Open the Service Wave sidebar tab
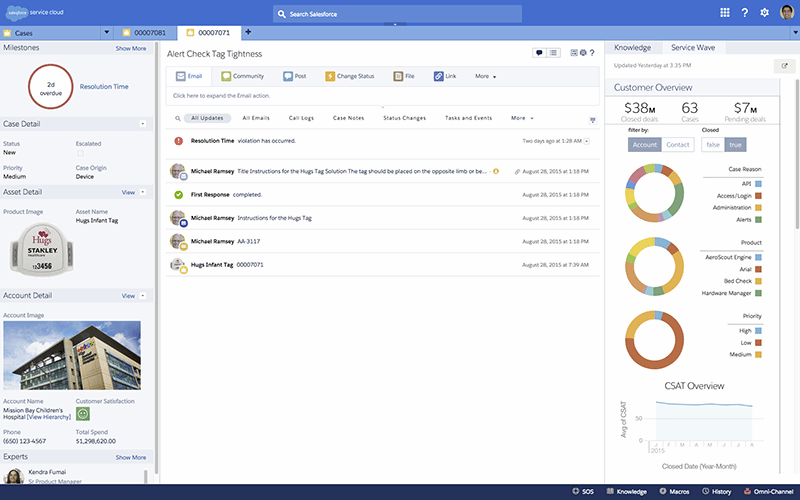 pyautogui.click(x=693, y=47)
